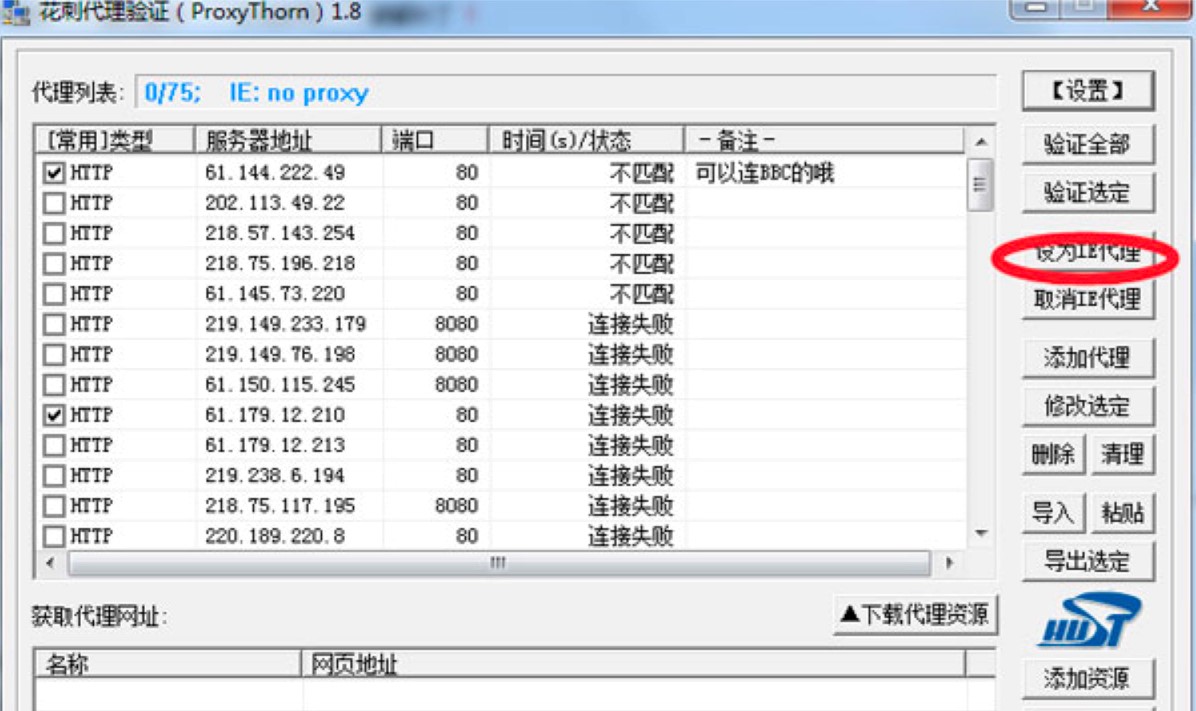The width and height of the screenshot is (1196, 711).
Task: Sort by [常用]类型 column header
Action: (115, 140)
